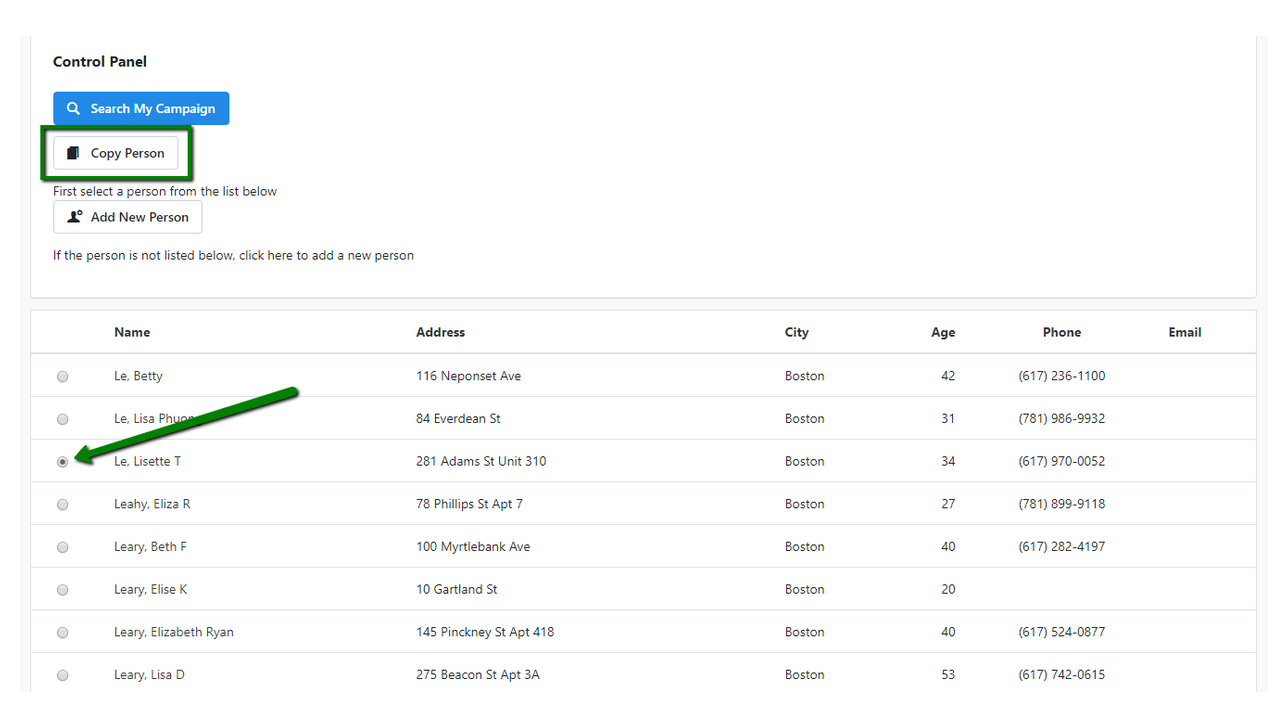
Task: Select the radio button for Leary, Lisa D
Action: [x=63, y=676]
